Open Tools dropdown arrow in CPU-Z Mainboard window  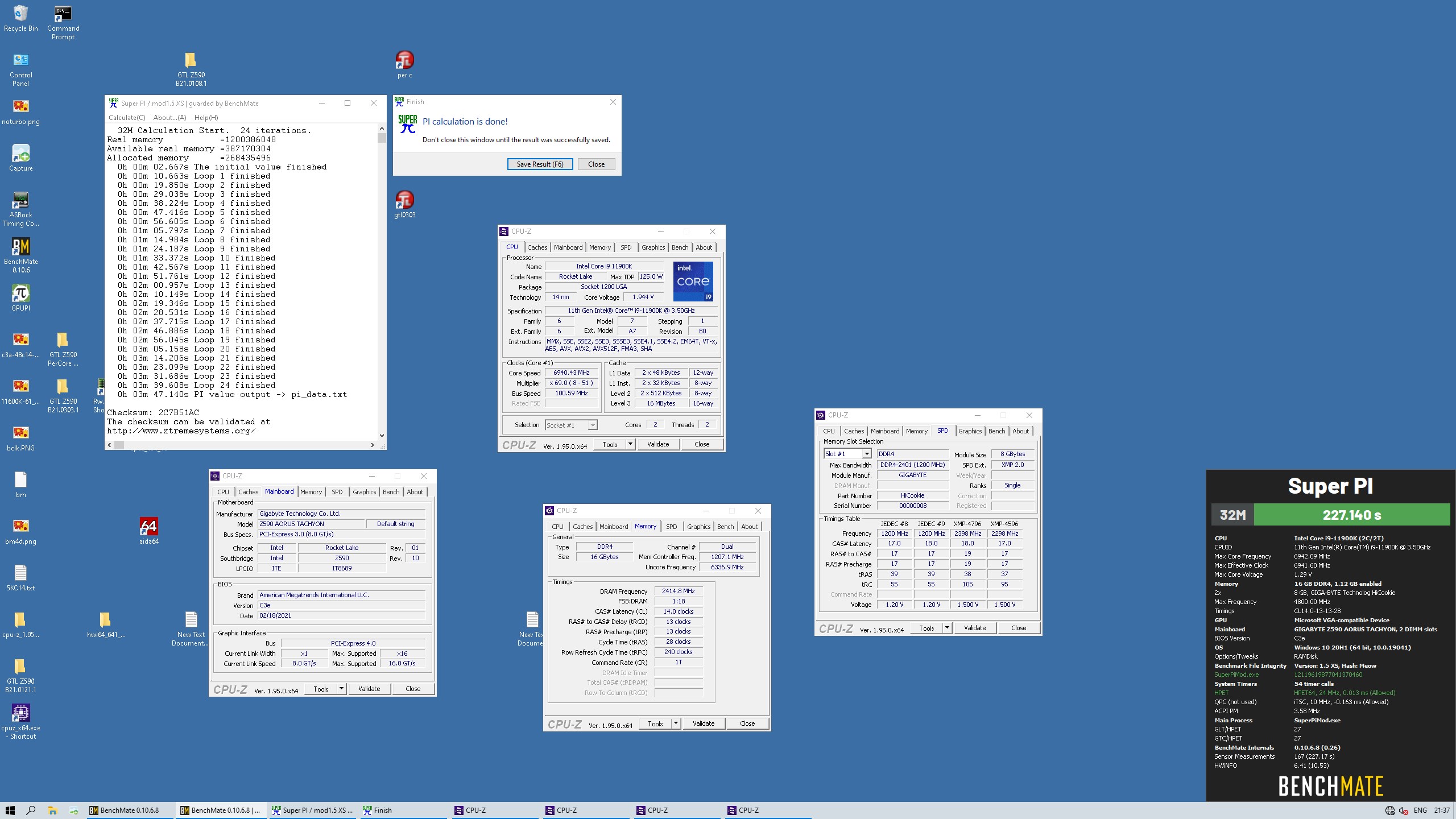coord(341,689)
